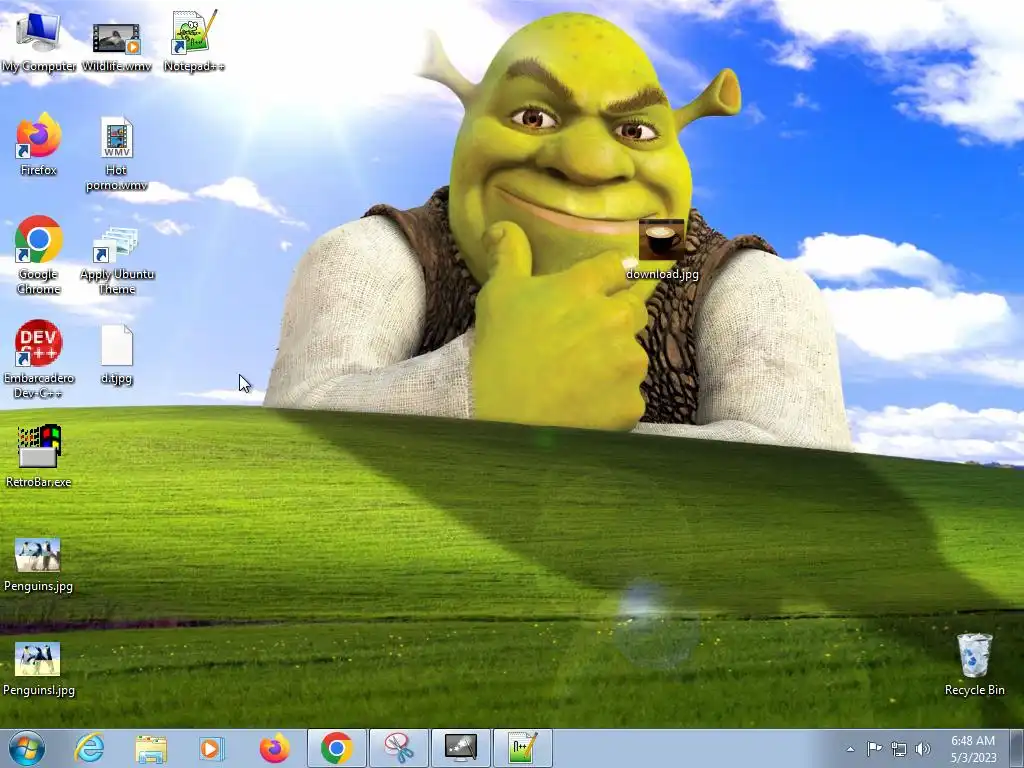Open My Computer desktop icon

pos(39,40)
